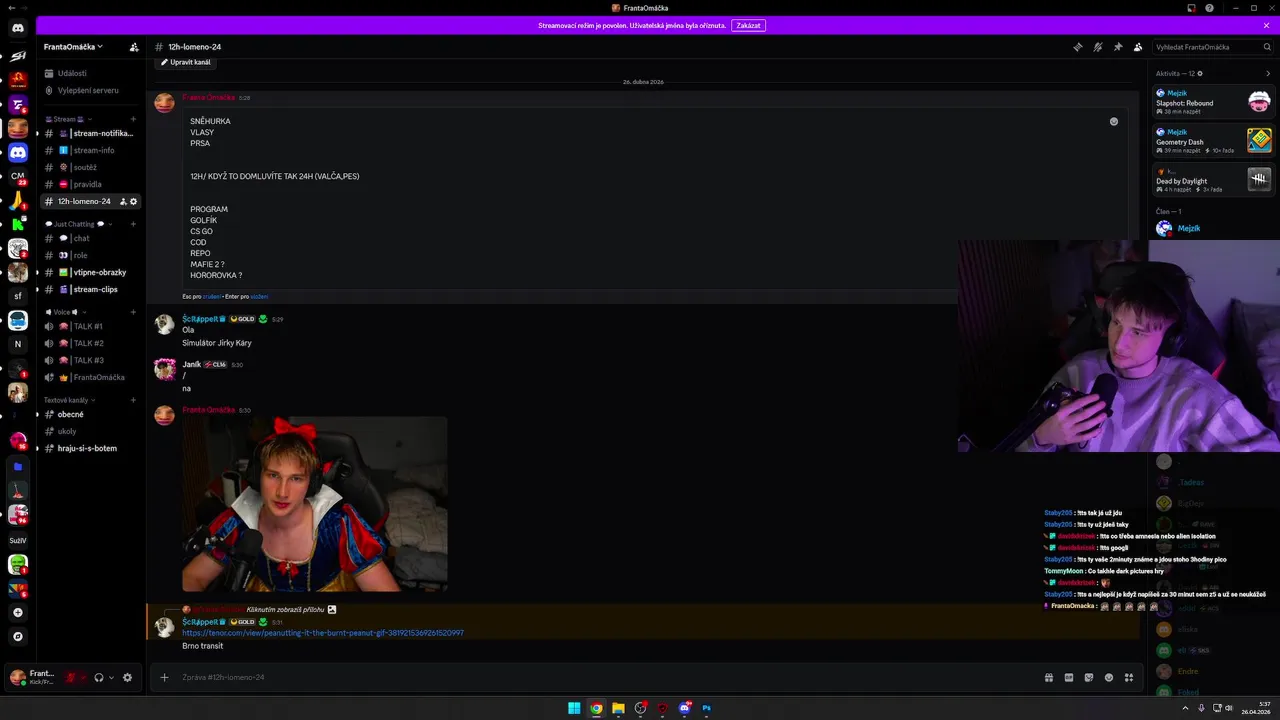This screenshot has width=1280, height=720.
Task: Toggle microphone mute in user panel
Action: 71,677
